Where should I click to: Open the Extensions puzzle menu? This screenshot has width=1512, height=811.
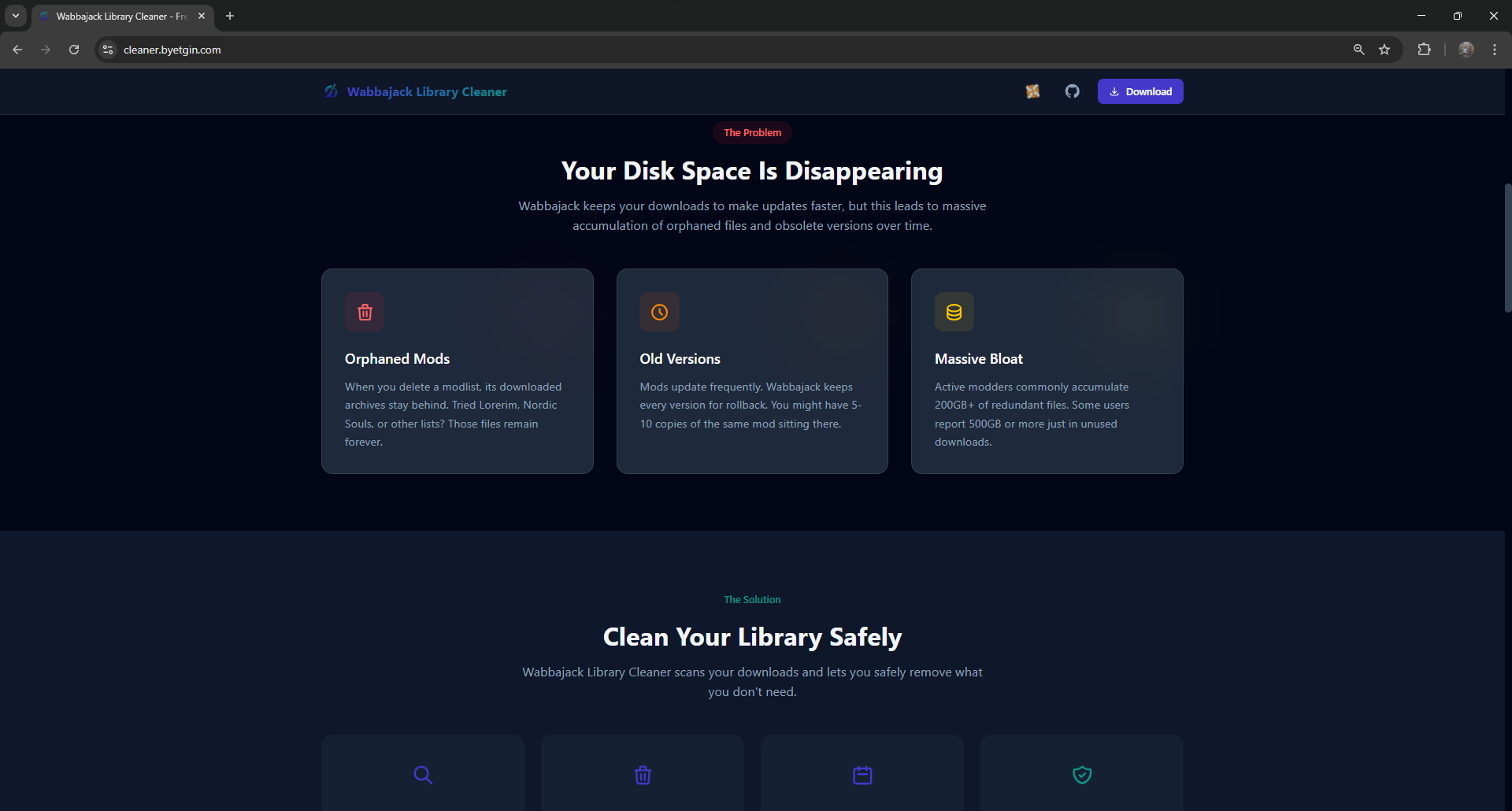[x=1424, y=50]
